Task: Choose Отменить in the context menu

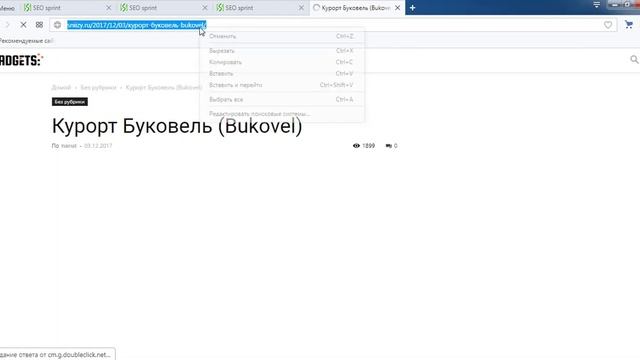Action: pyautogui.click(x=282, y=36)
